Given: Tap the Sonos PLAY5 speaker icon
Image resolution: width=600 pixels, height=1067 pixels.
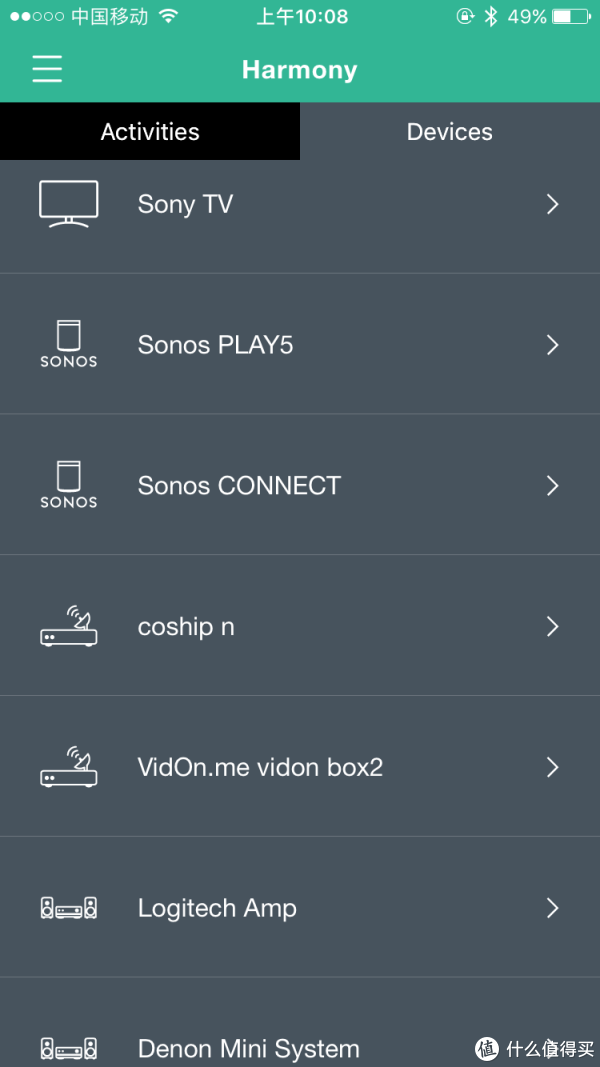Looking at the screenshot, I should point(68,344).
